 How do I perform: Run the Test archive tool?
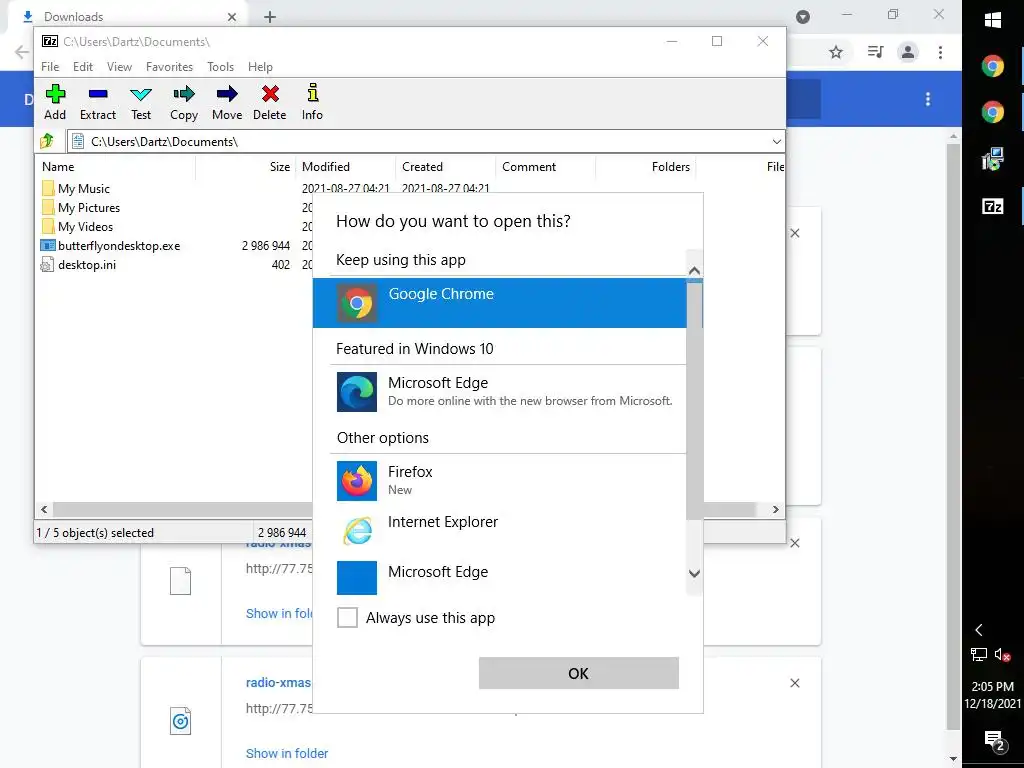tap(141, 103)
